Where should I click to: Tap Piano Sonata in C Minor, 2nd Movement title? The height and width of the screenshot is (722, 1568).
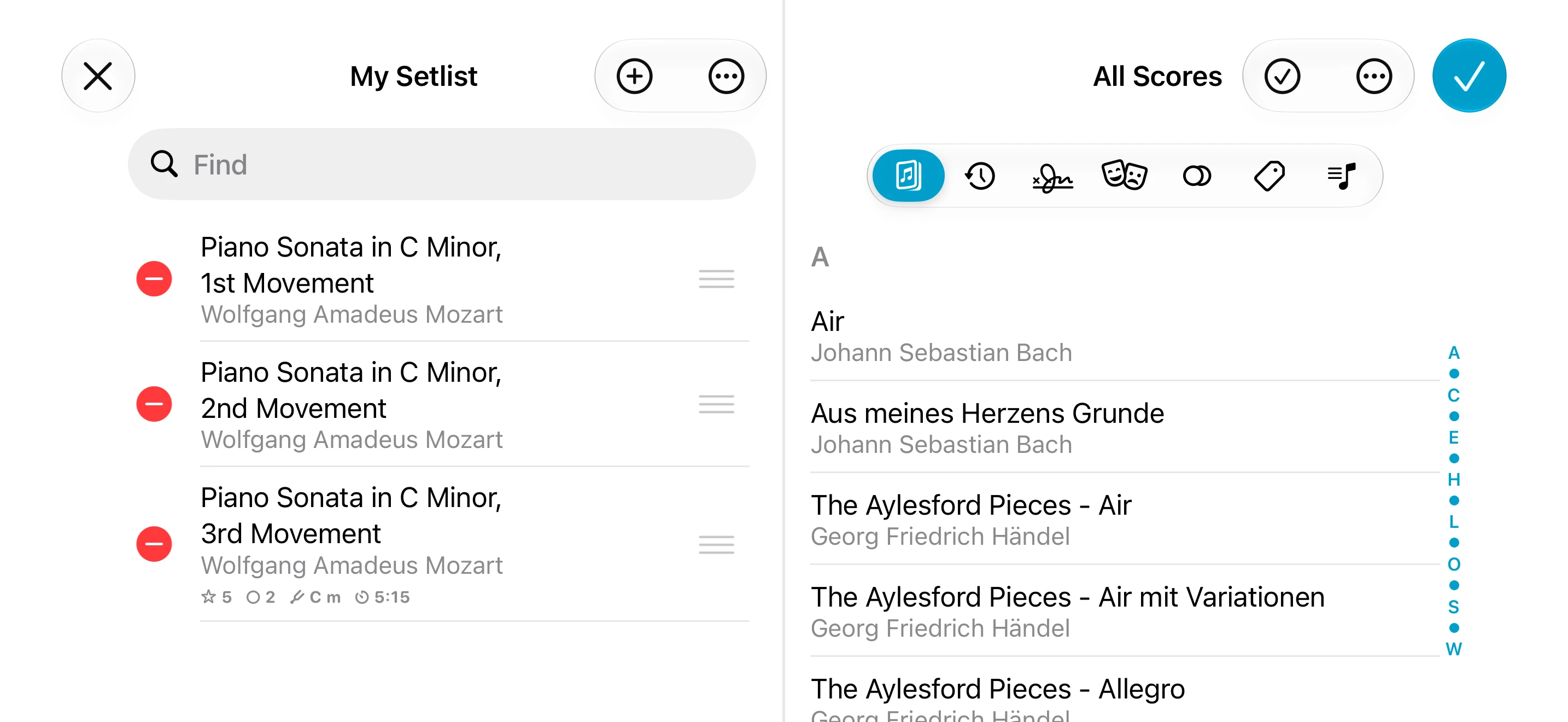click(351, 390)
